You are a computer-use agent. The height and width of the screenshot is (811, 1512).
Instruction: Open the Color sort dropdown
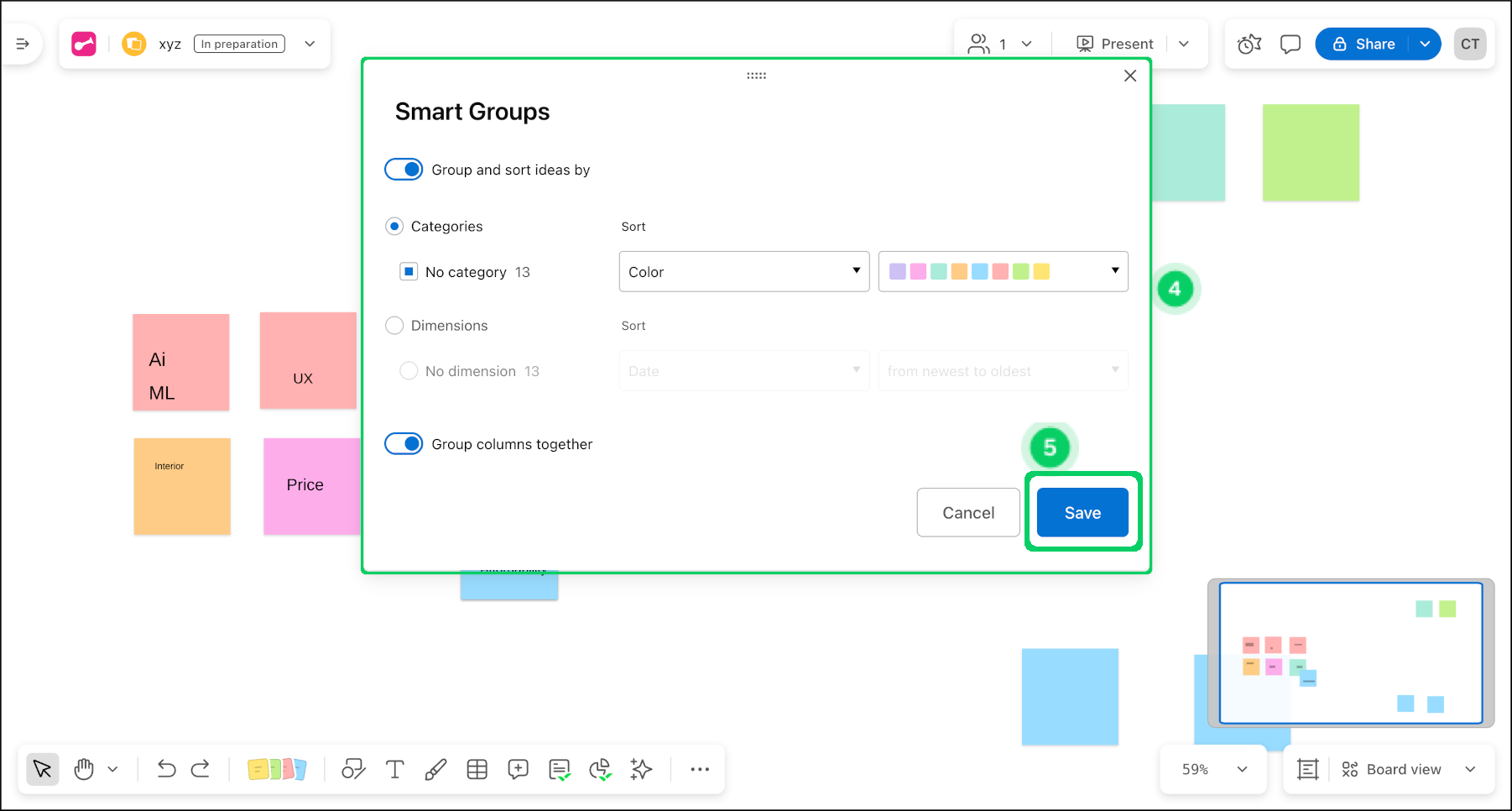(x=743, y=272)
